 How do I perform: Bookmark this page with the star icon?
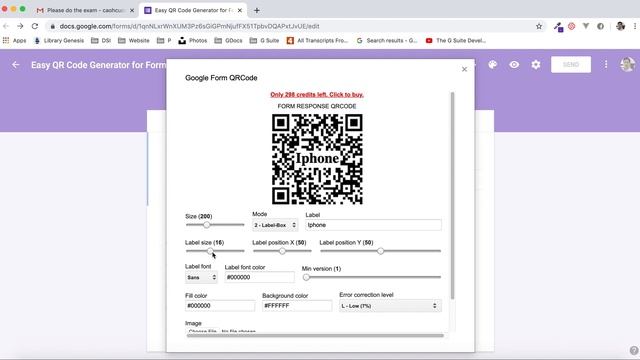coord(539,26)
